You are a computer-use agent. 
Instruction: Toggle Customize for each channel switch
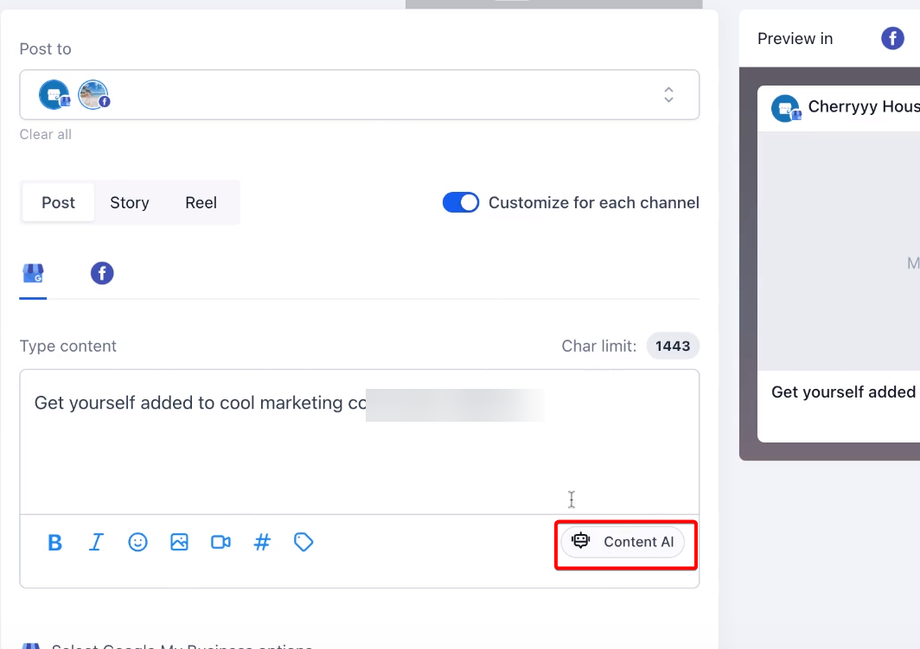(x=461, y=202)
